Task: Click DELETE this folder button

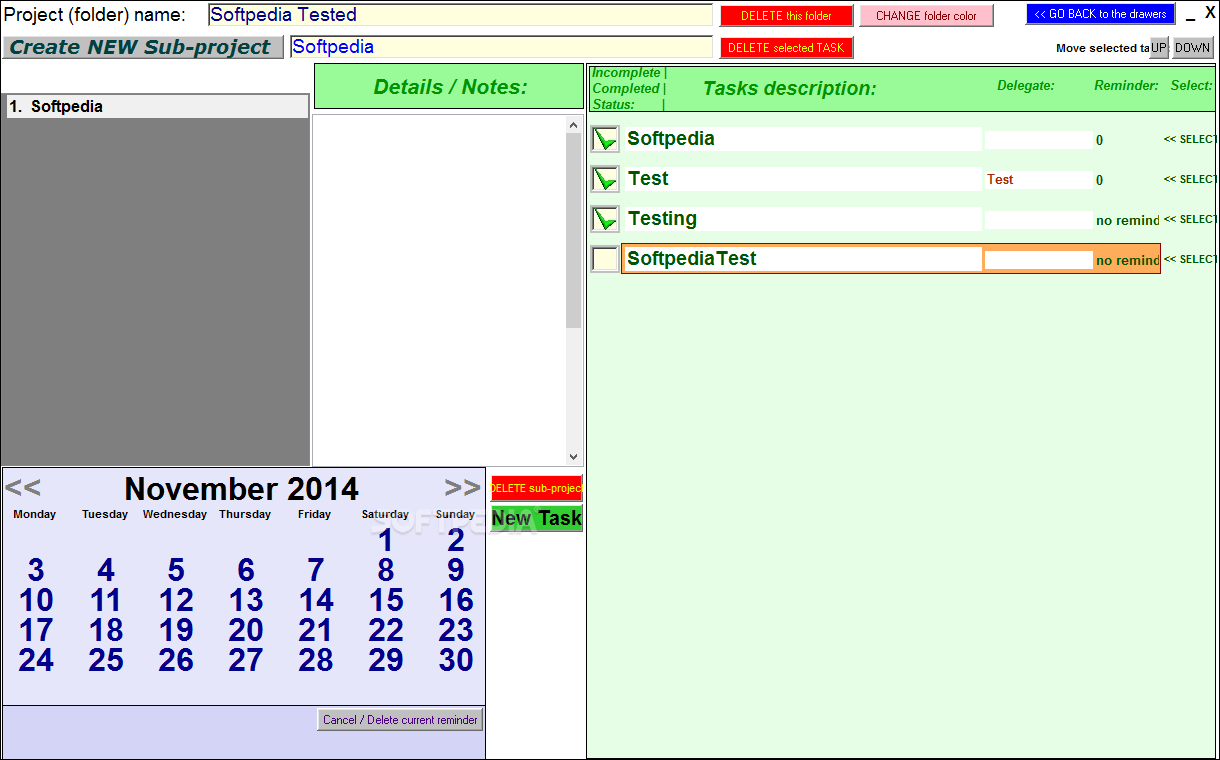Action: 786,16
